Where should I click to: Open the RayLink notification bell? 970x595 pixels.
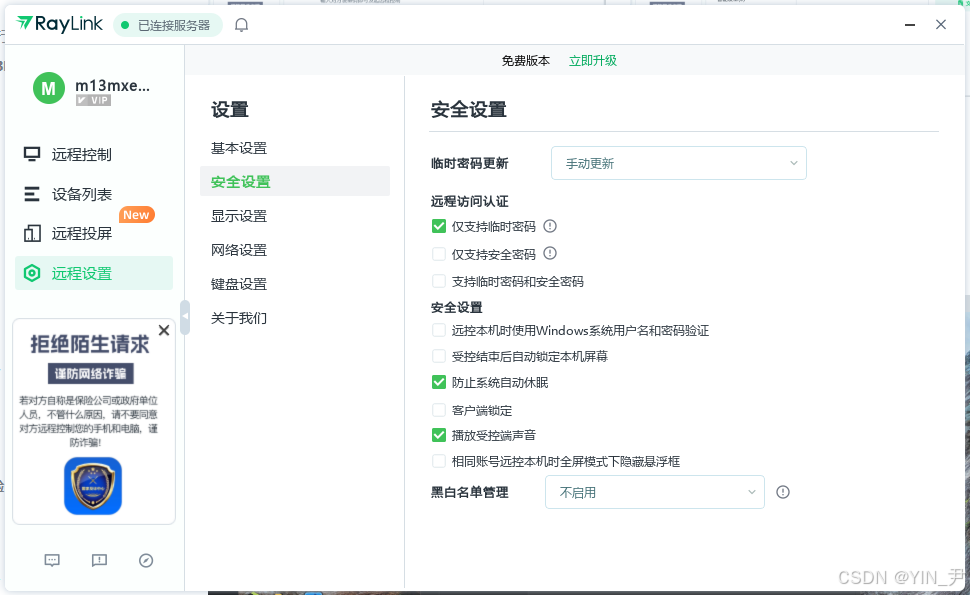point(240,24)
